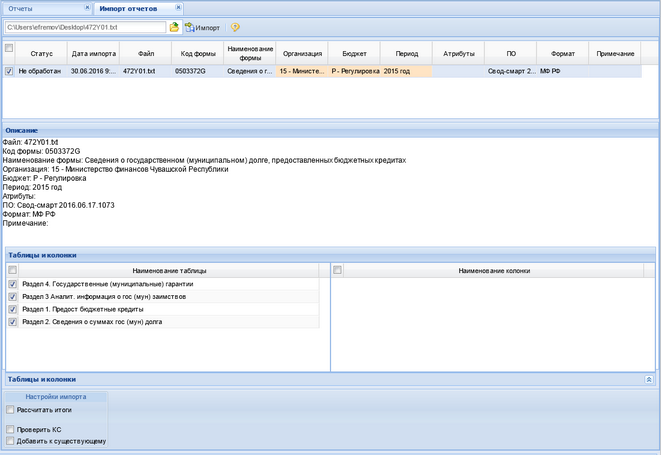The width and height of the screenshot is (661, 455).
Task: Click the Примечание column header
Action: point(615,54)
